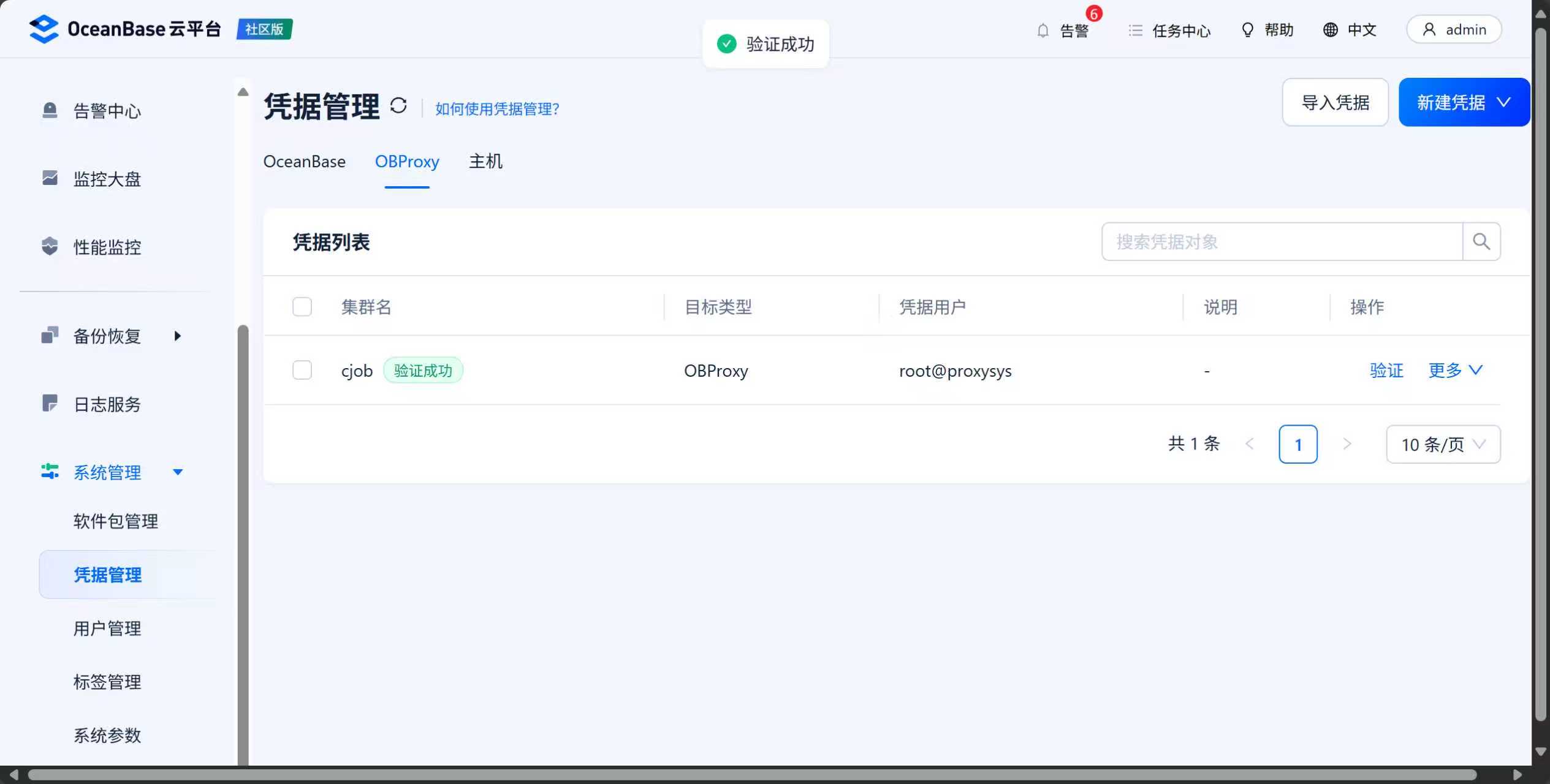Click the previous page arrow
This screenshot has width=1550, height=784.
tap(1250, 444)
